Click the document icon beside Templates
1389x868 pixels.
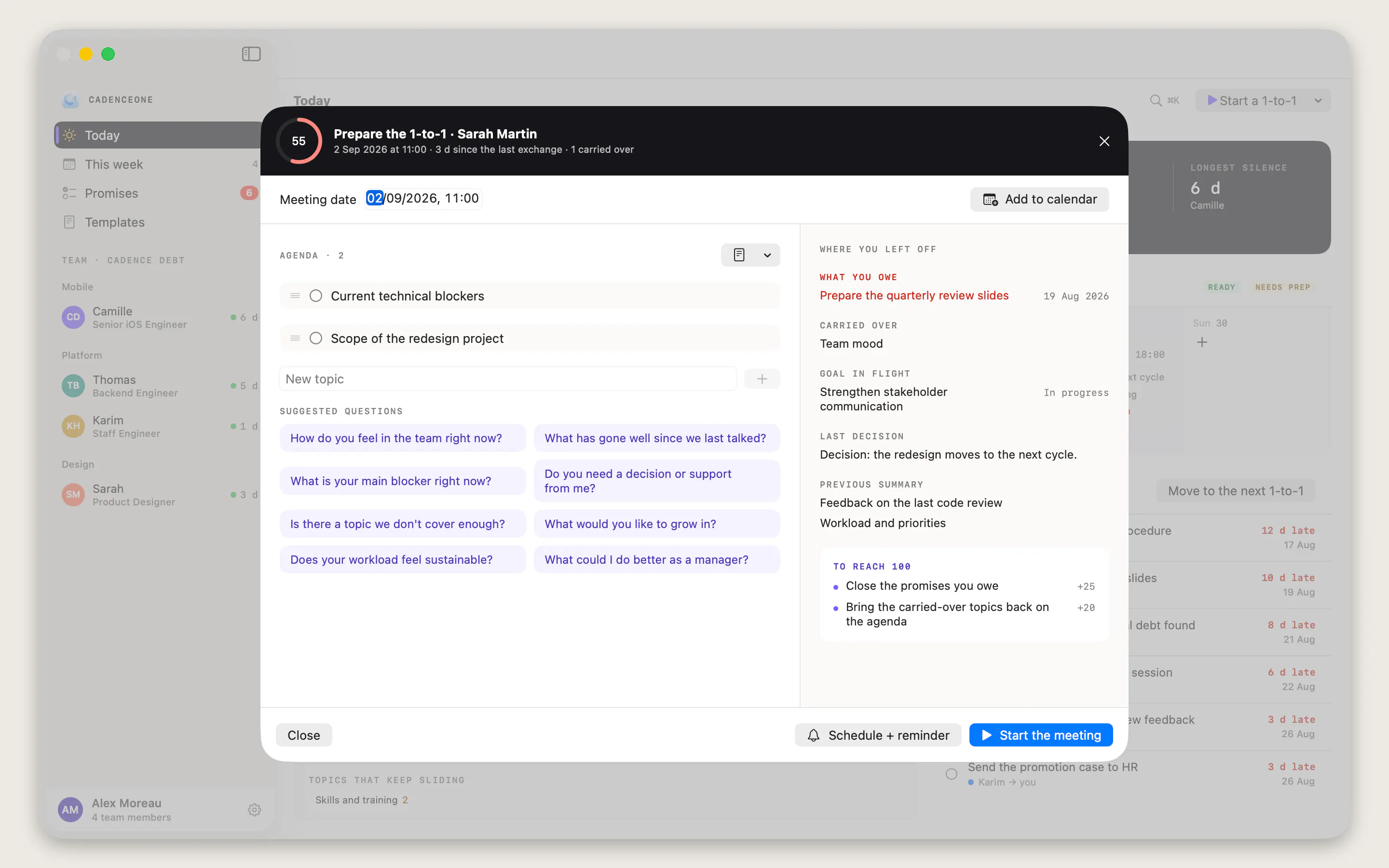[69, 222]
